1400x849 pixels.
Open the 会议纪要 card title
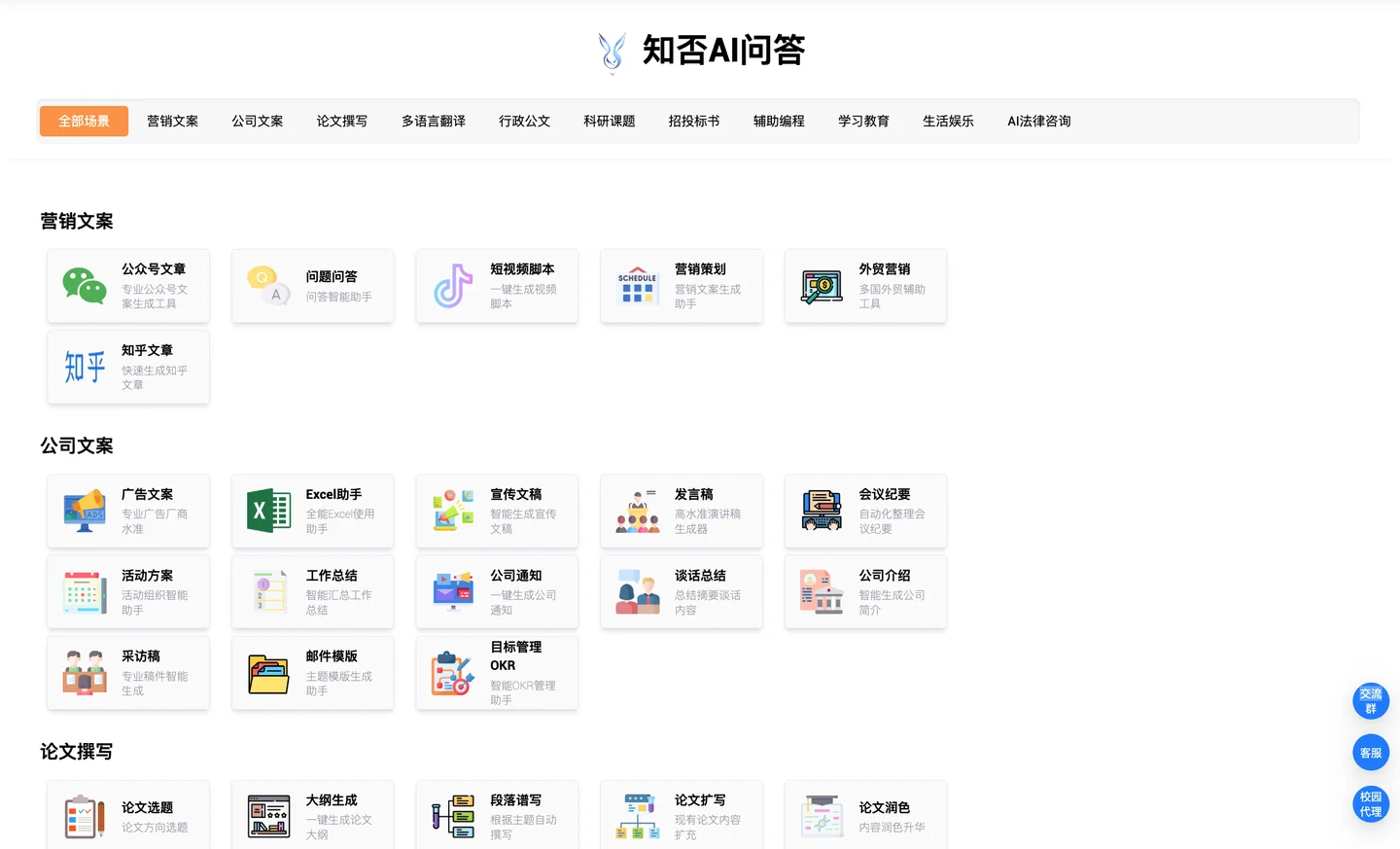pos(884,494)
